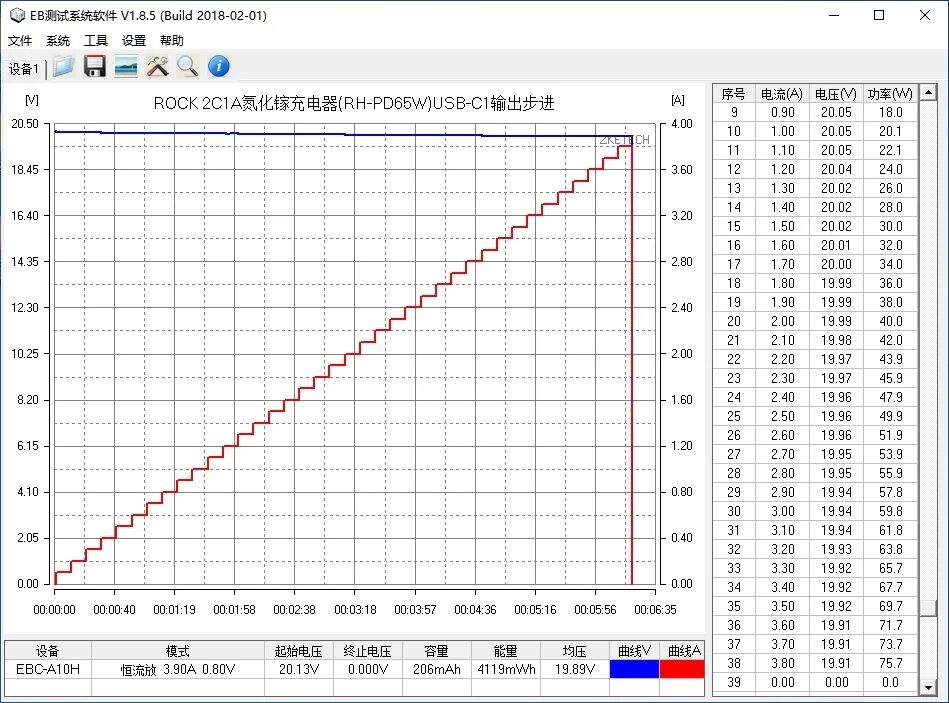Open the 设置 menu

pos(134,41)
